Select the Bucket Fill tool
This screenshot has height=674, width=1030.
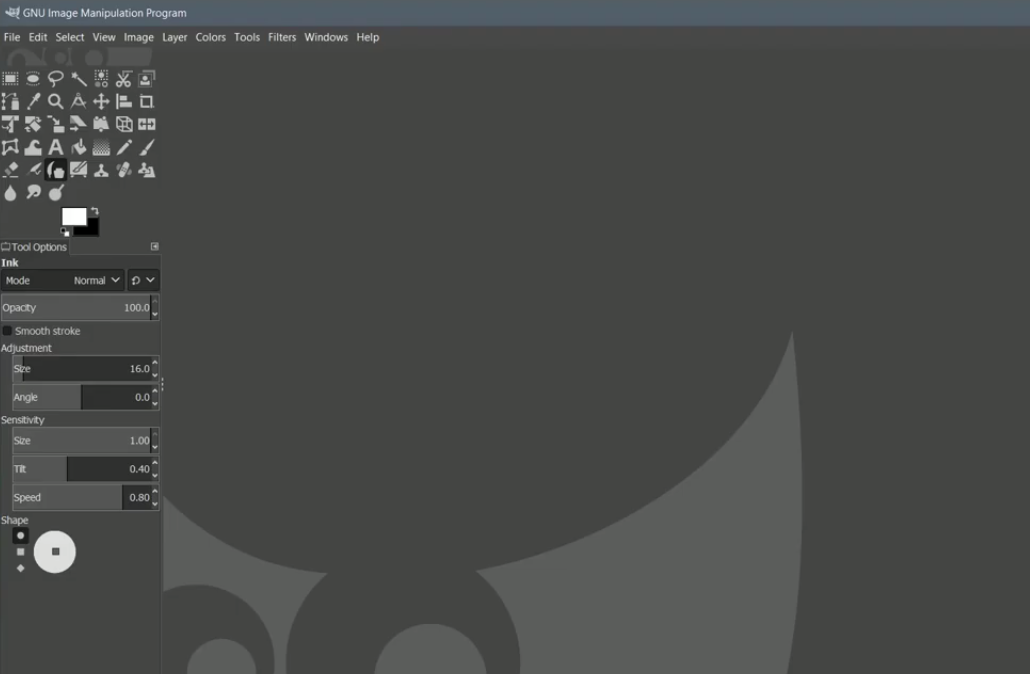click(x=79, y=146)
